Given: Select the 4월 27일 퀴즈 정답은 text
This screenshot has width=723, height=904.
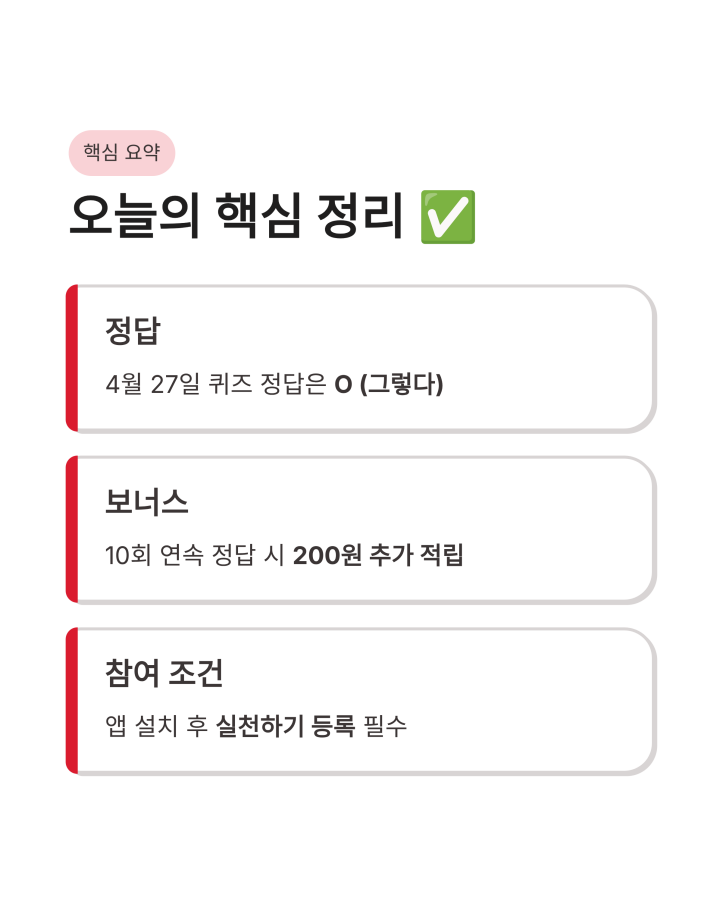Looking at the screenshot, I should click(216, 384).
